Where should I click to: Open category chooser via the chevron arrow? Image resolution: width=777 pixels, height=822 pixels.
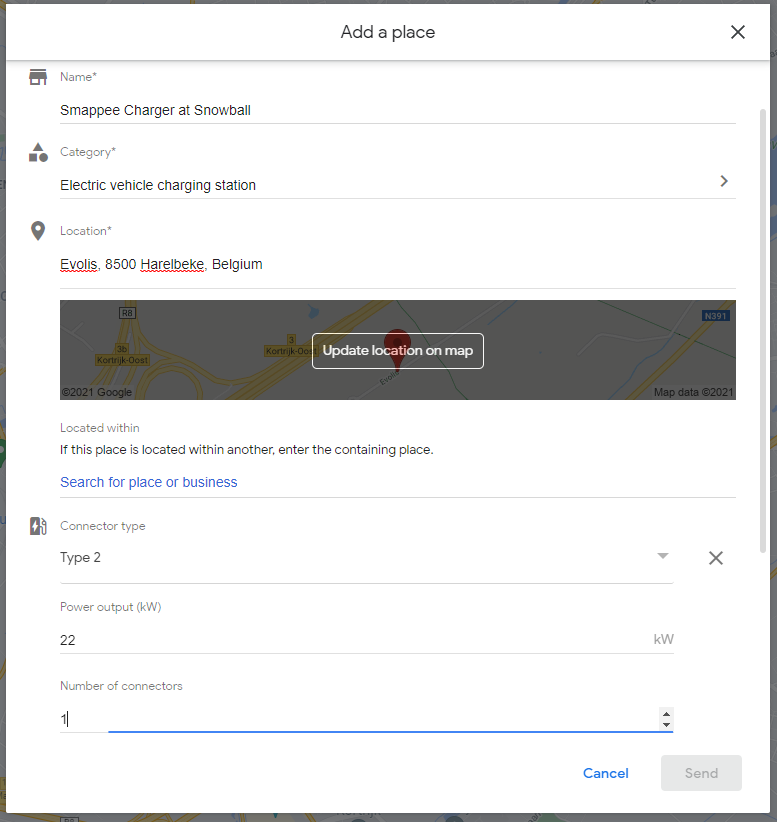click(x=724, y=181)
